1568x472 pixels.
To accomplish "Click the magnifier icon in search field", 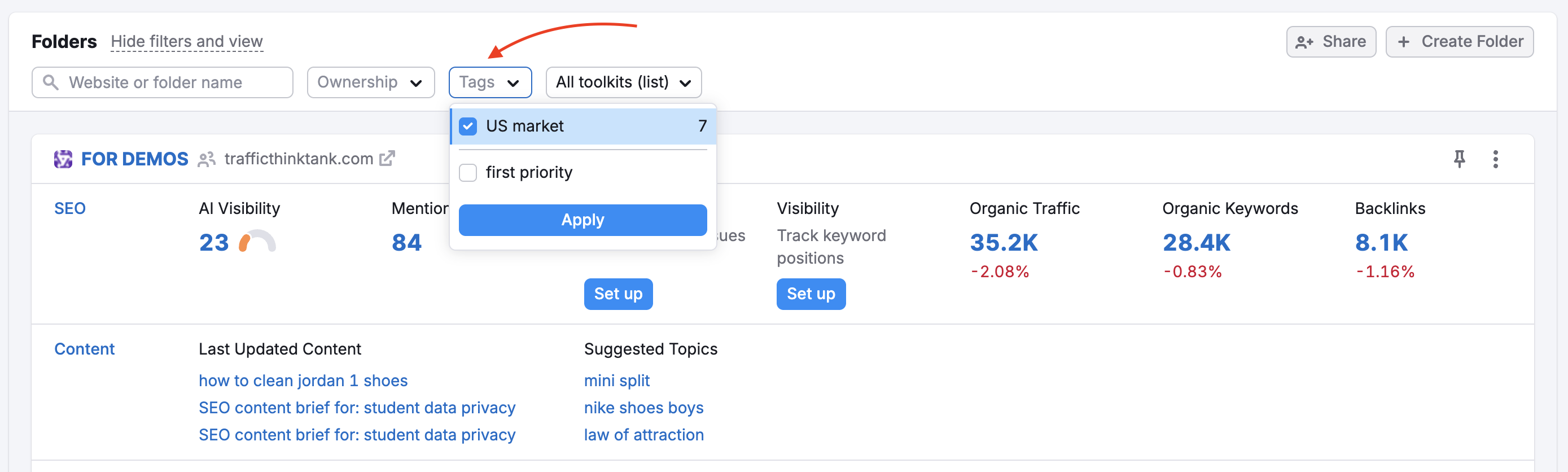I will (x=51, y=82).
